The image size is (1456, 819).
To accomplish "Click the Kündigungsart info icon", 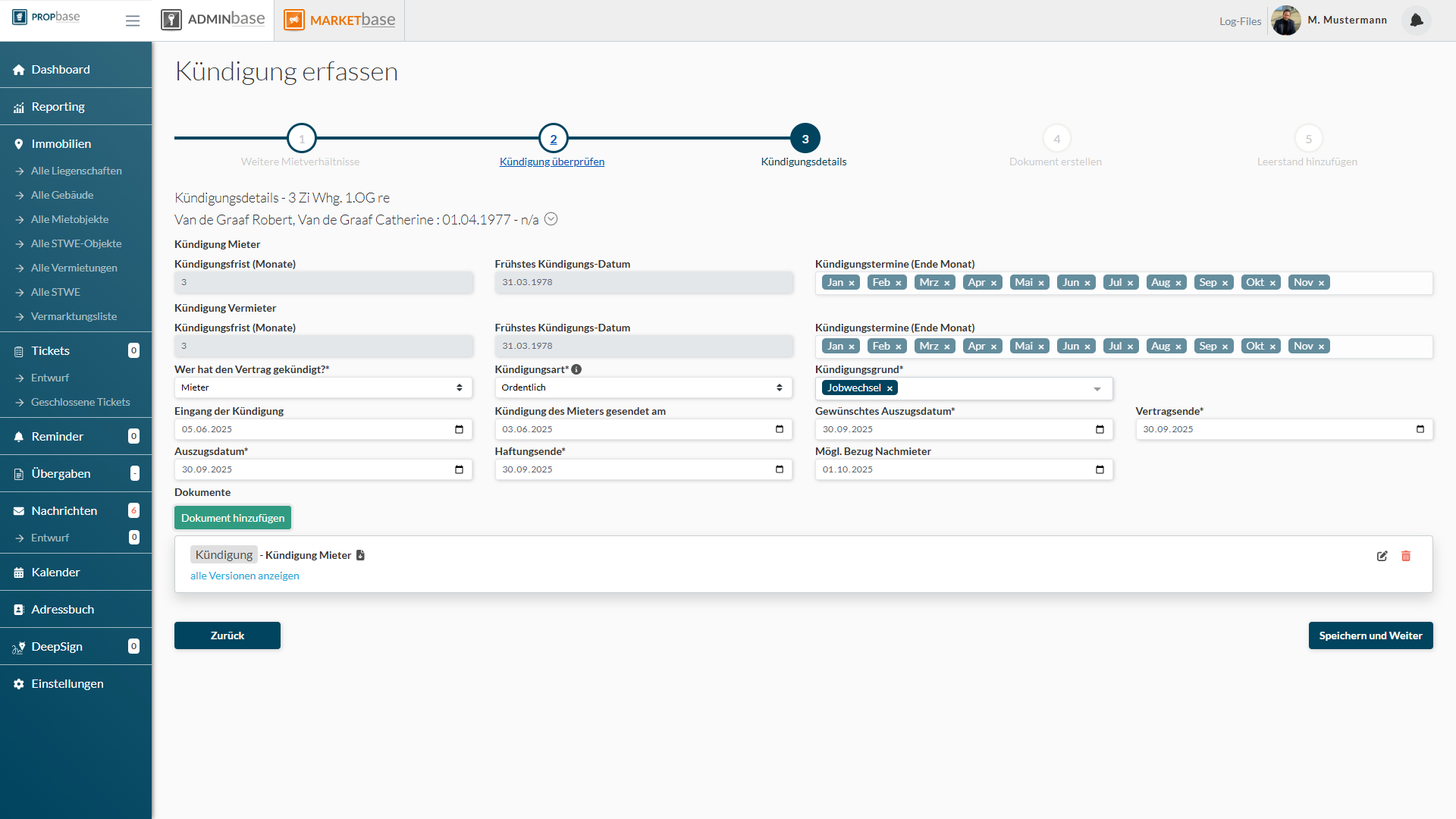I will coord(576,369).
